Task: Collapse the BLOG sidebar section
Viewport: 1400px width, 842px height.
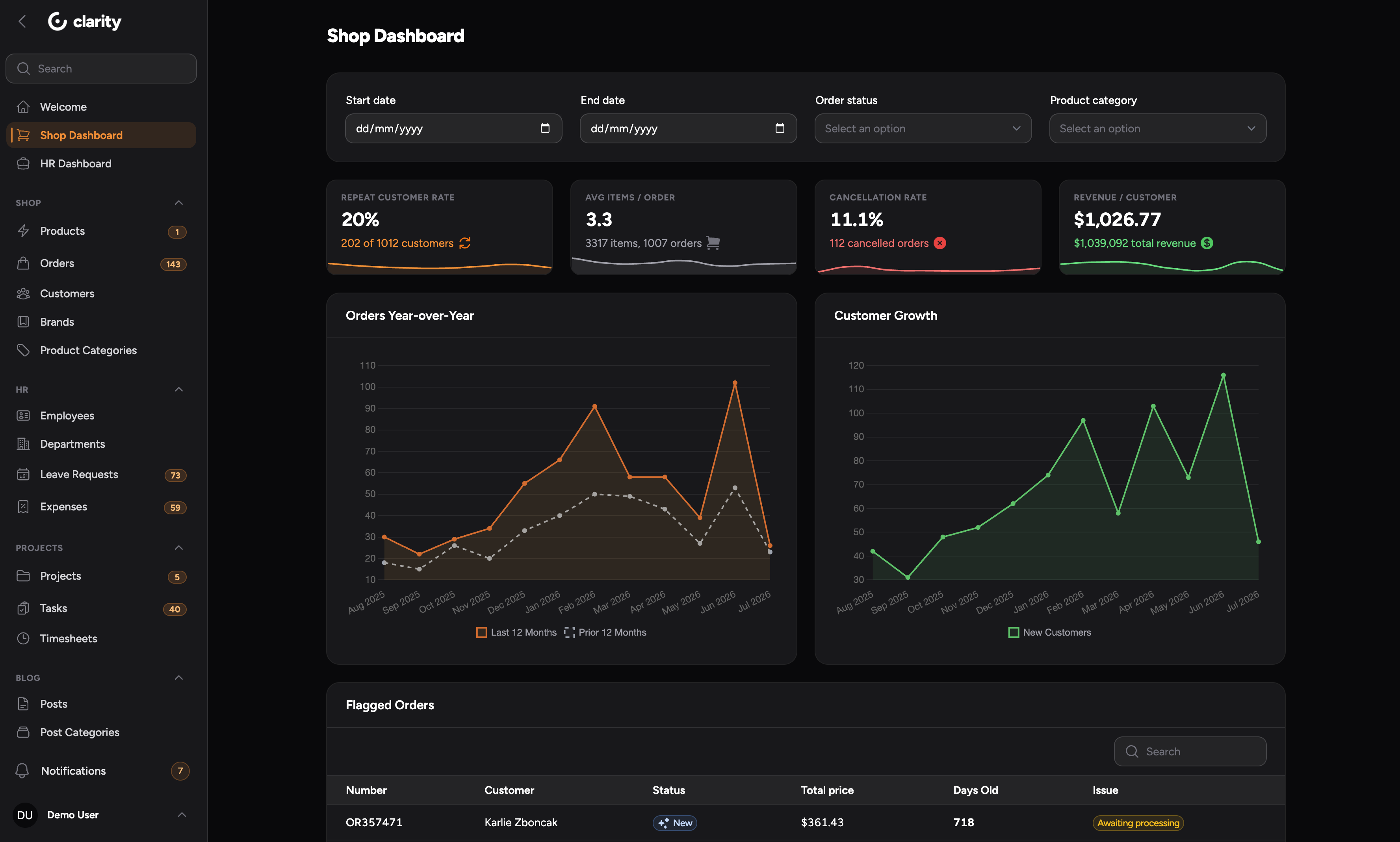Action: click(x=179, y=677)
